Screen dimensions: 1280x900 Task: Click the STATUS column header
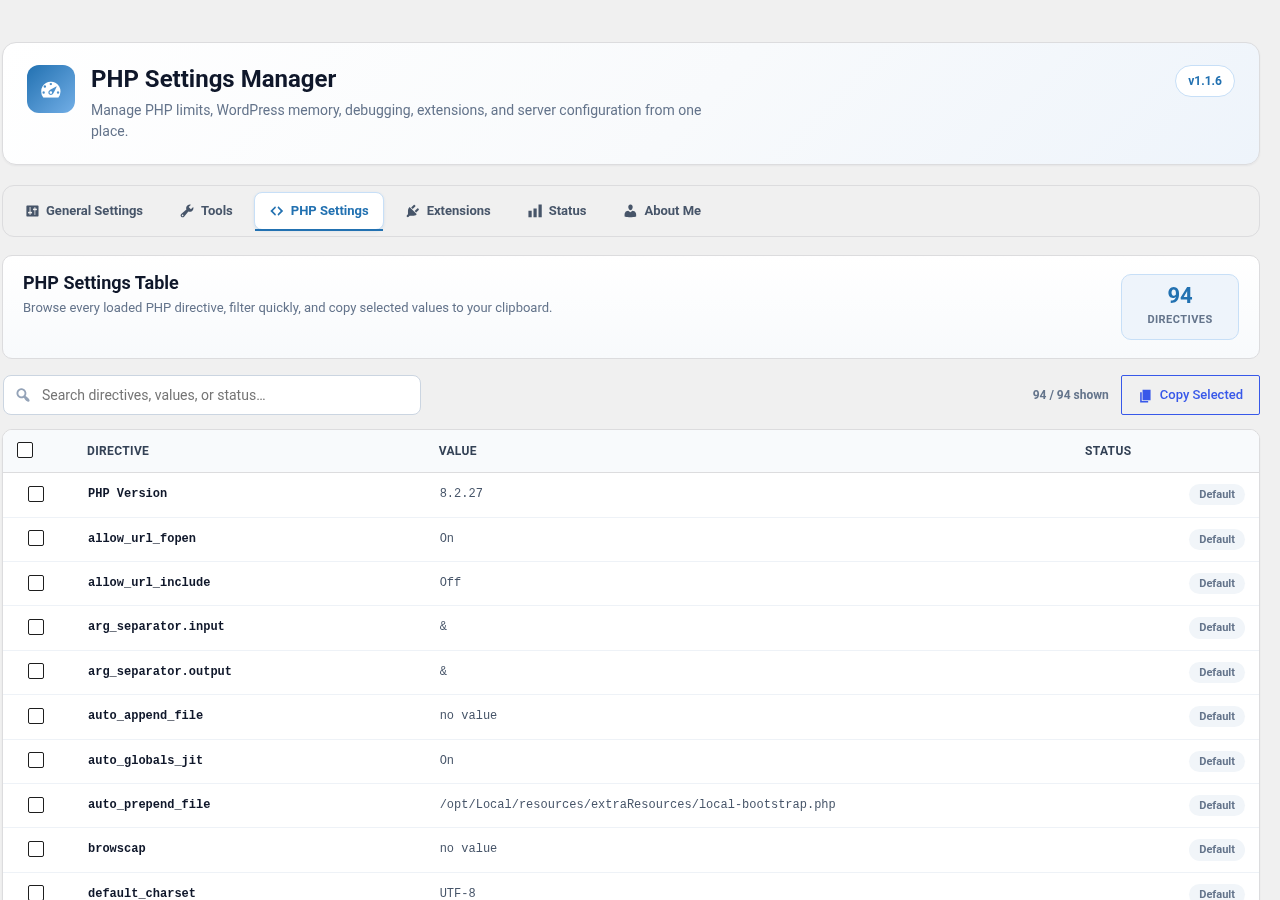[x=1108, y=451]
